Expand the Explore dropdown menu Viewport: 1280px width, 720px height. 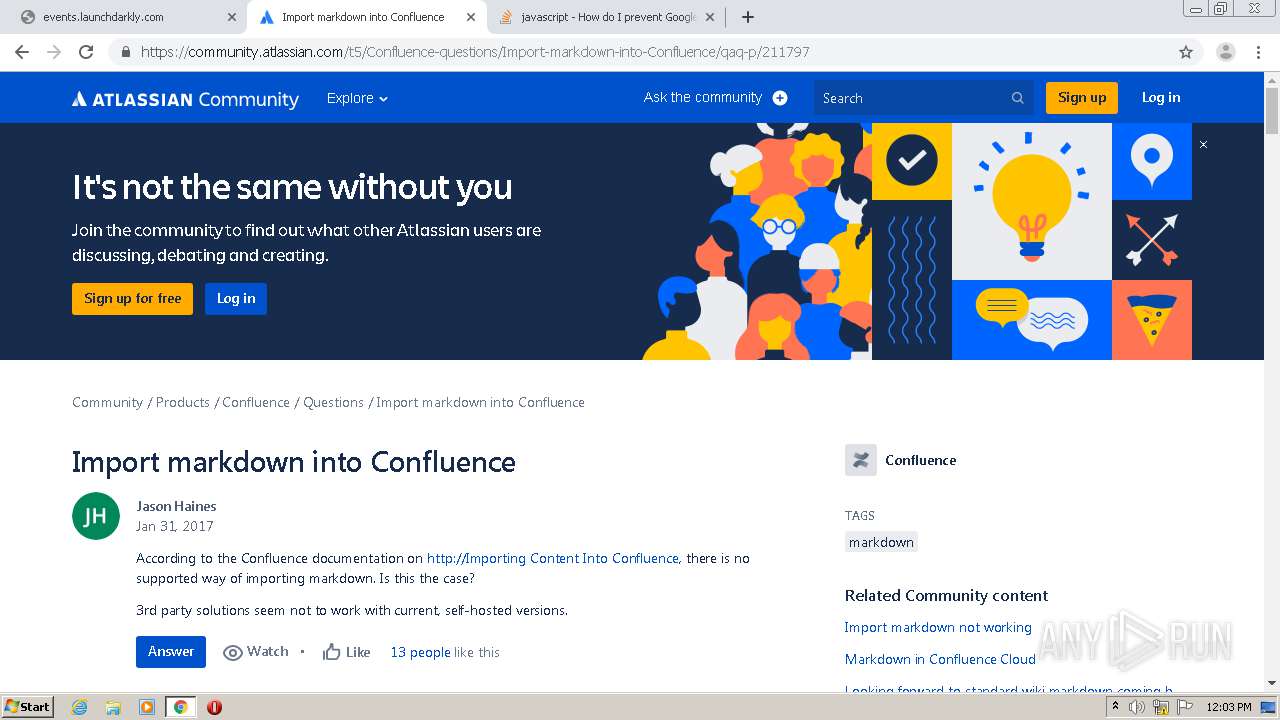357,98
